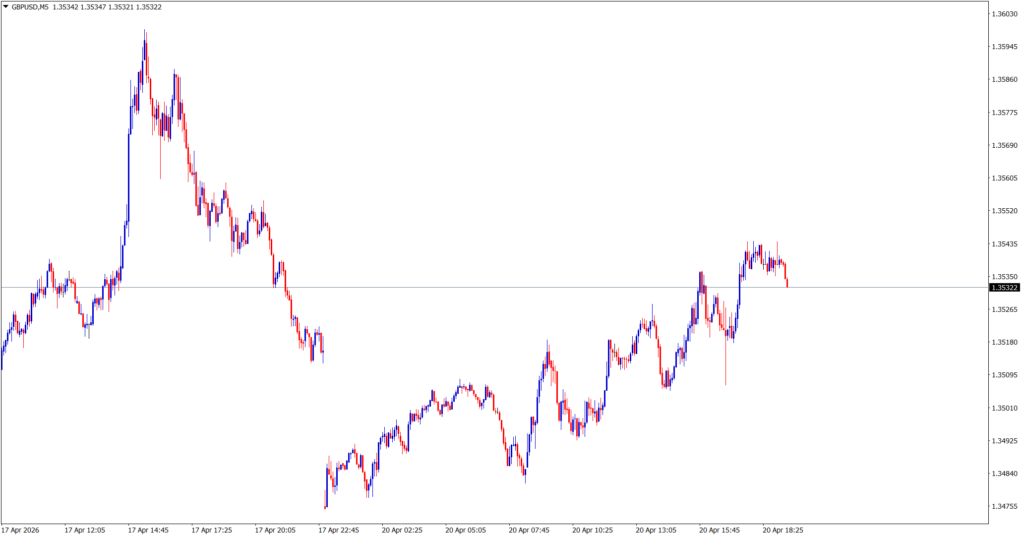Screen dimensions: 1024x537
Task: Click the triangle arrow beside GBPUSD,M5
Action: coord(6,7)
